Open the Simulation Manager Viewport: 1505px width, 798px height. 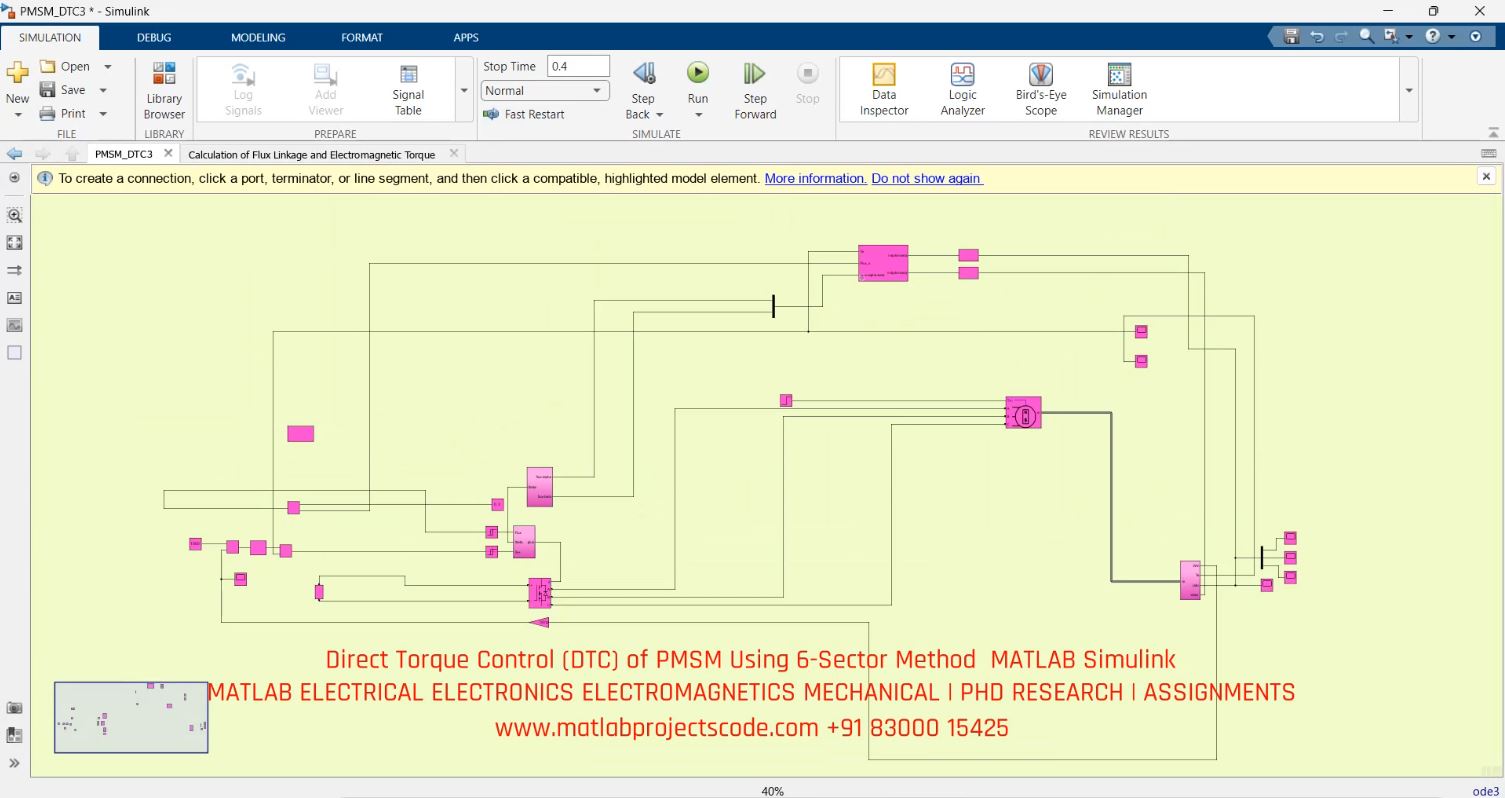click(1119, 90)
